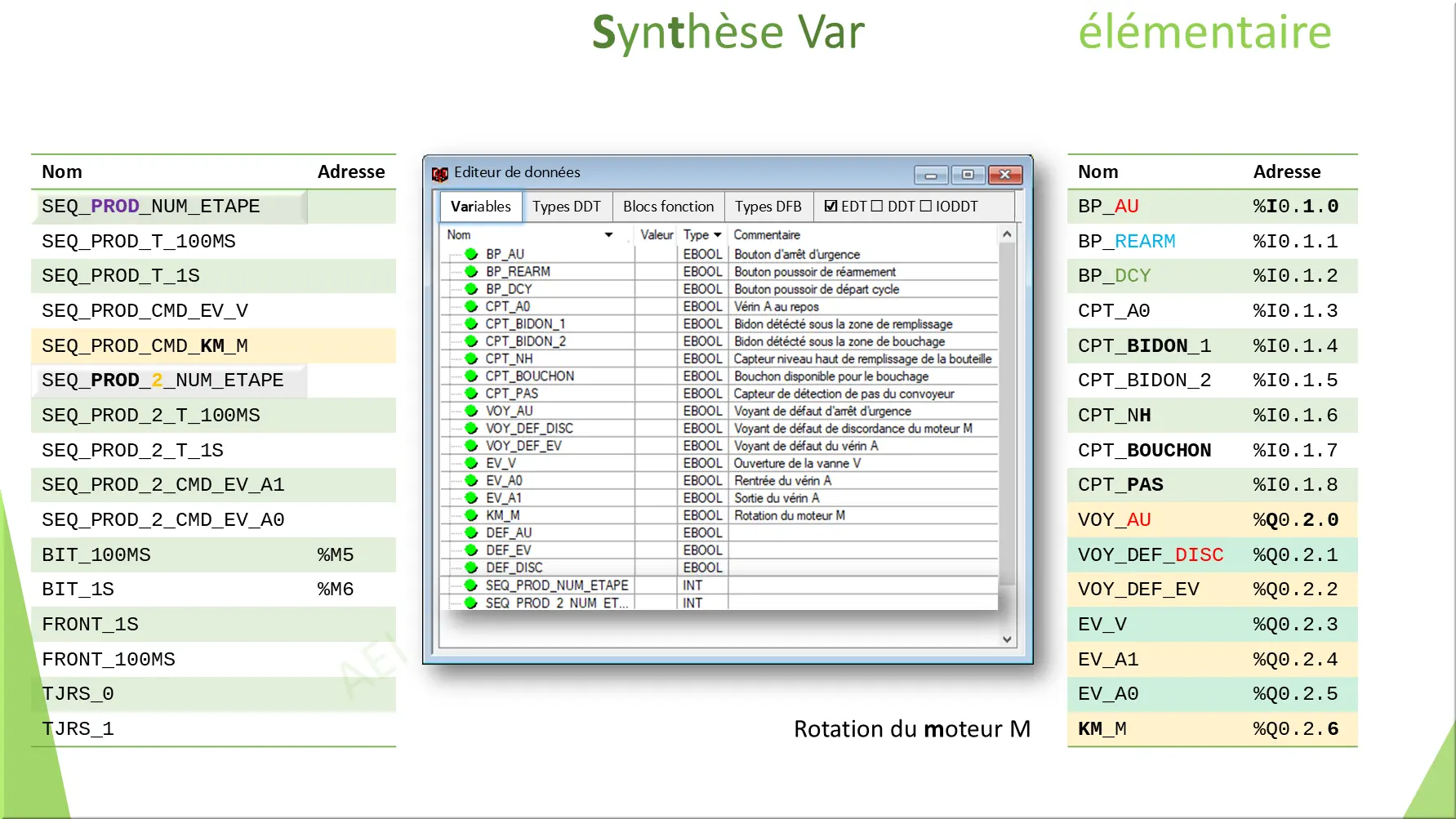
Task: Minimize the Editeur de données window
Action: coord(930,175)
